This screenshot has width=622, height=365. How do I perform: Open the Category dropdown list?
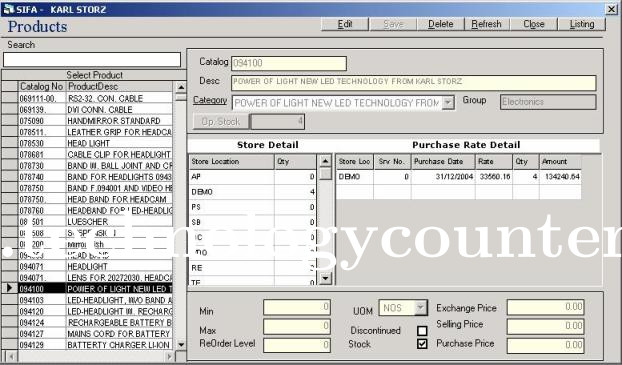click(x=448, y=102)
